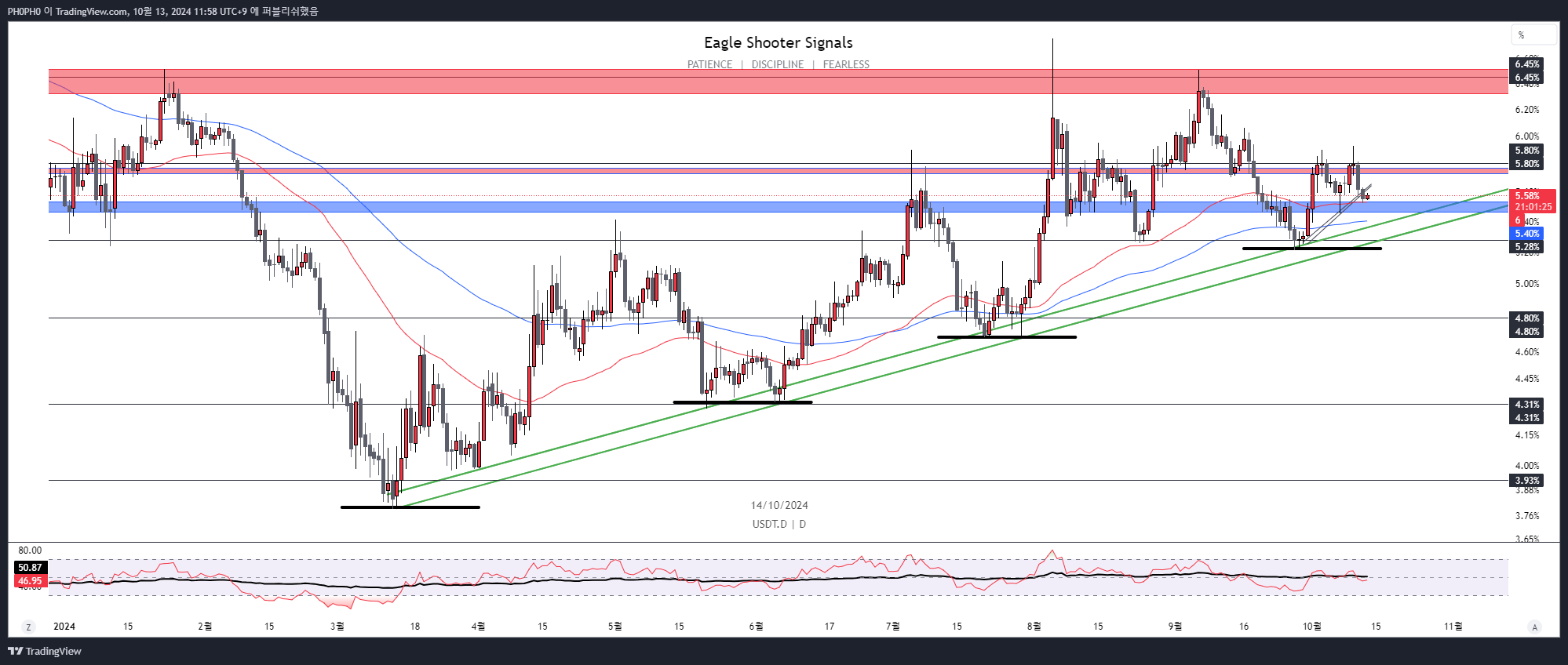
Task: Click the 14/10/2024 date text
Action: tap(779, 506)
